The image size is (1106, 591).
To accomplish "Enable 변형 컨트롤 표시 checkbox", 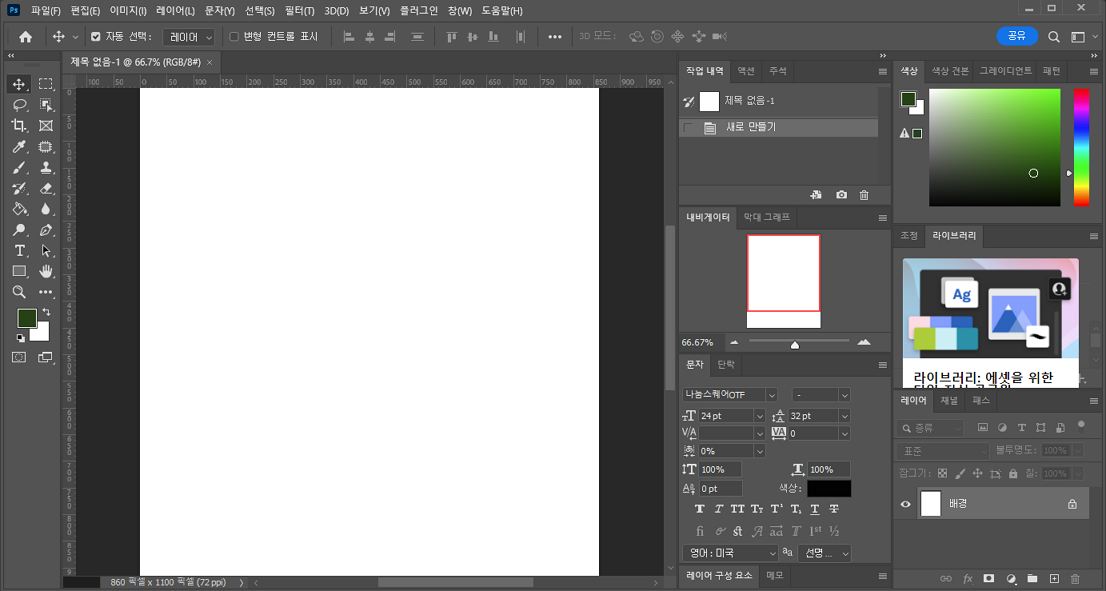I will [234, 37].
